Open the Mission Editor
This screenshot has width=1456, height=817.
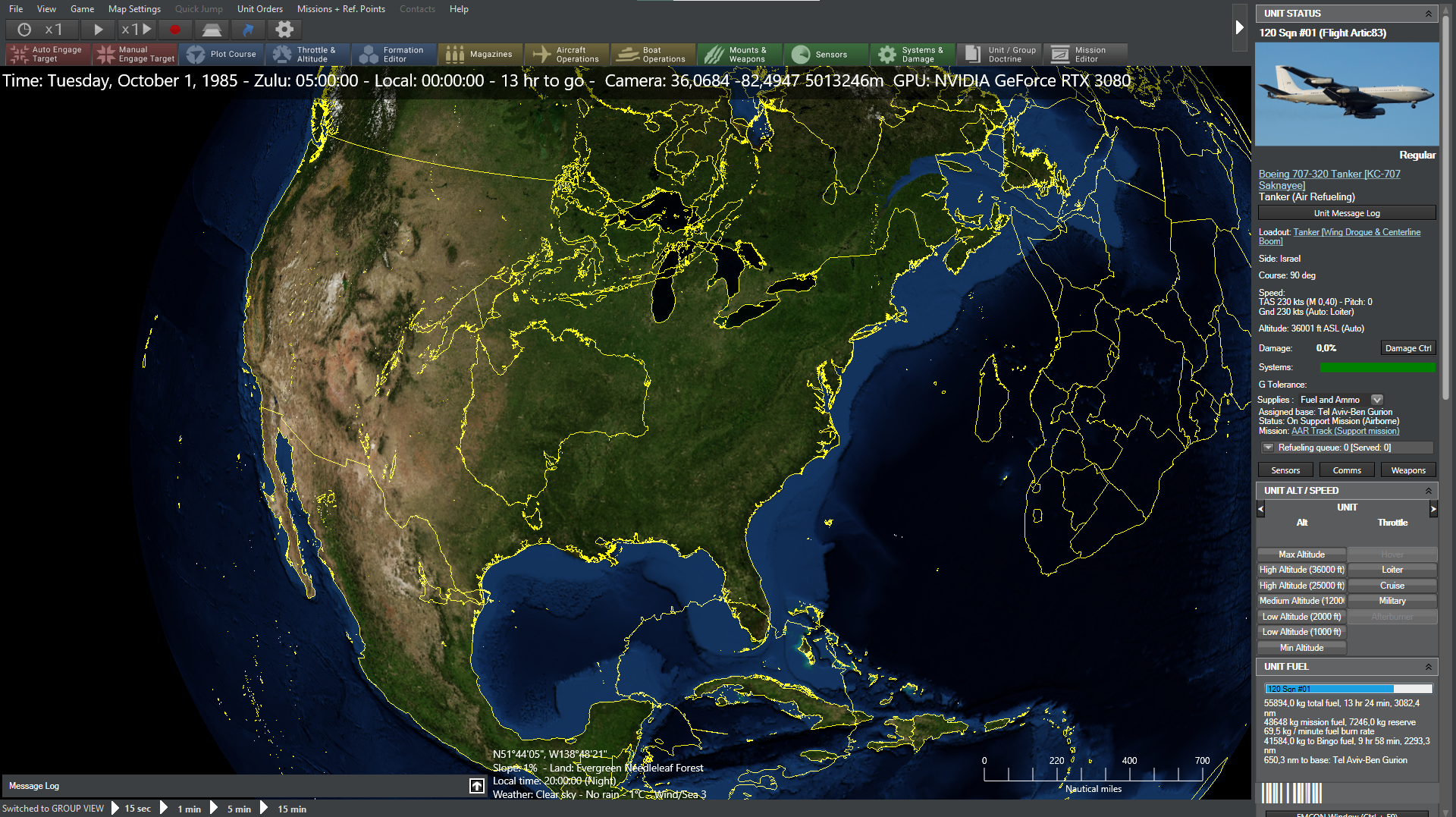click(x=1086, y=55)
